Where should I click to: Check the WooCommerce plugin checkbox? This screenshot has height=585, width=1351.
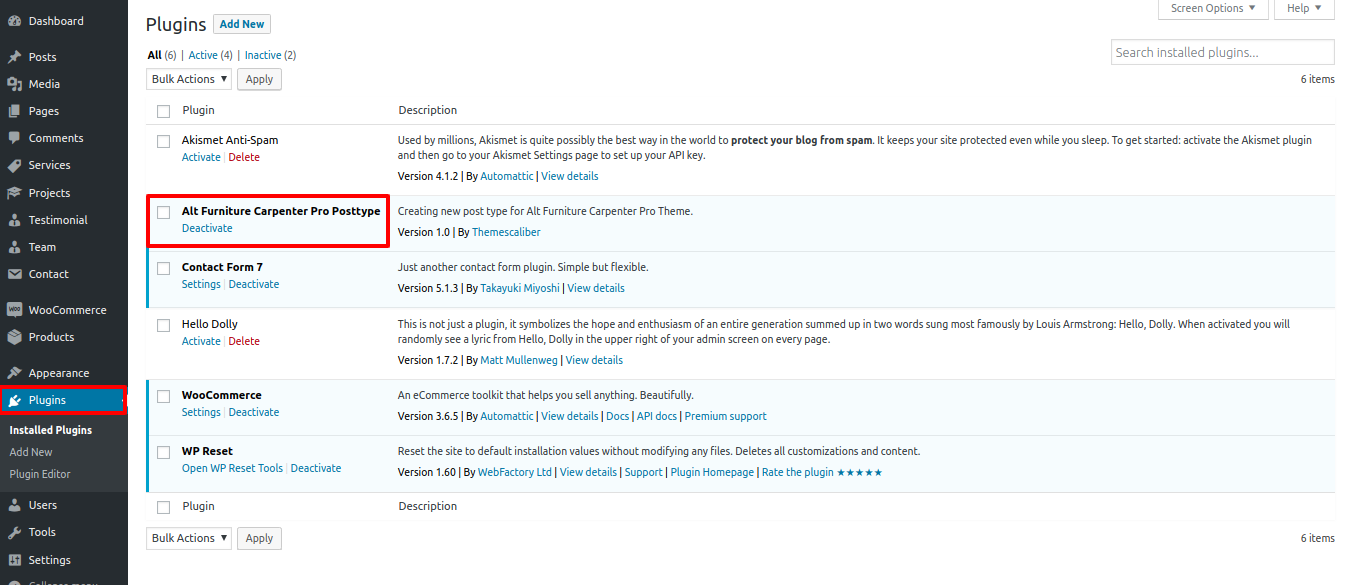click(164, 396)
